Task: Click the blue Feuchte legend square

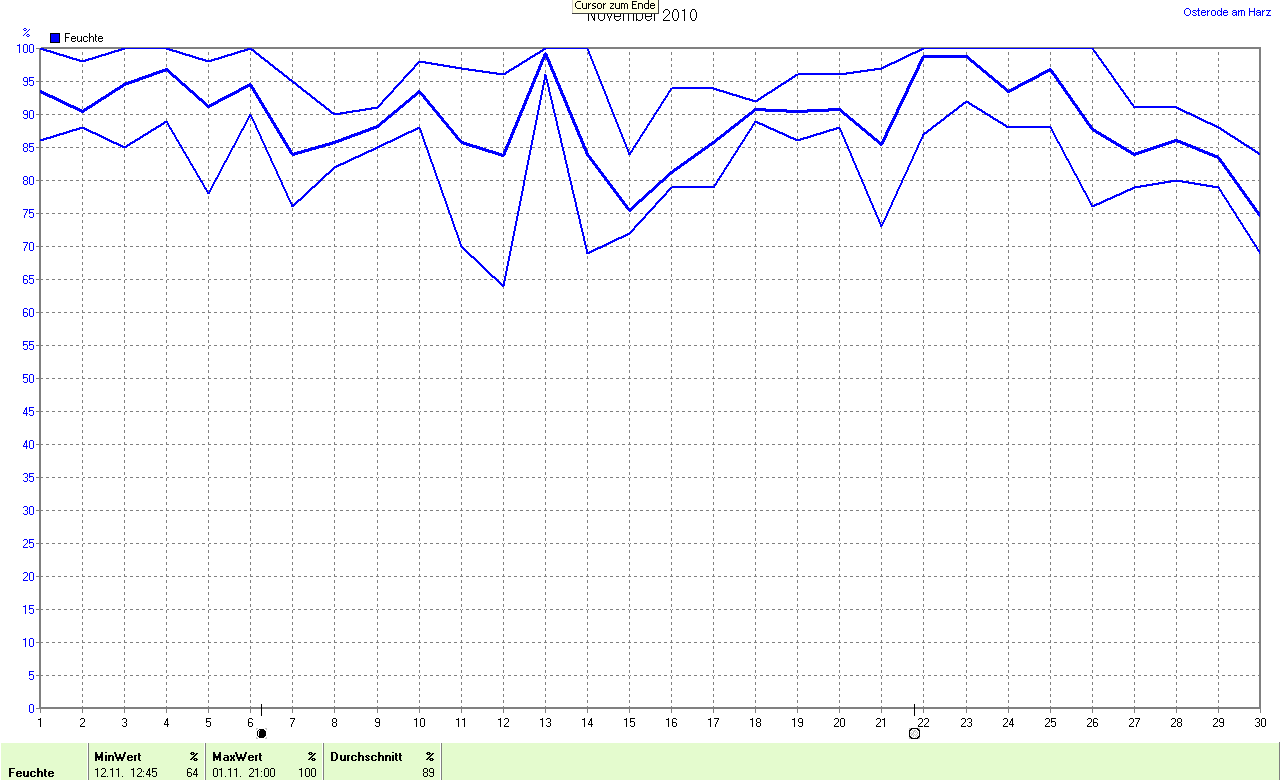Action: (x=55, y=38)
